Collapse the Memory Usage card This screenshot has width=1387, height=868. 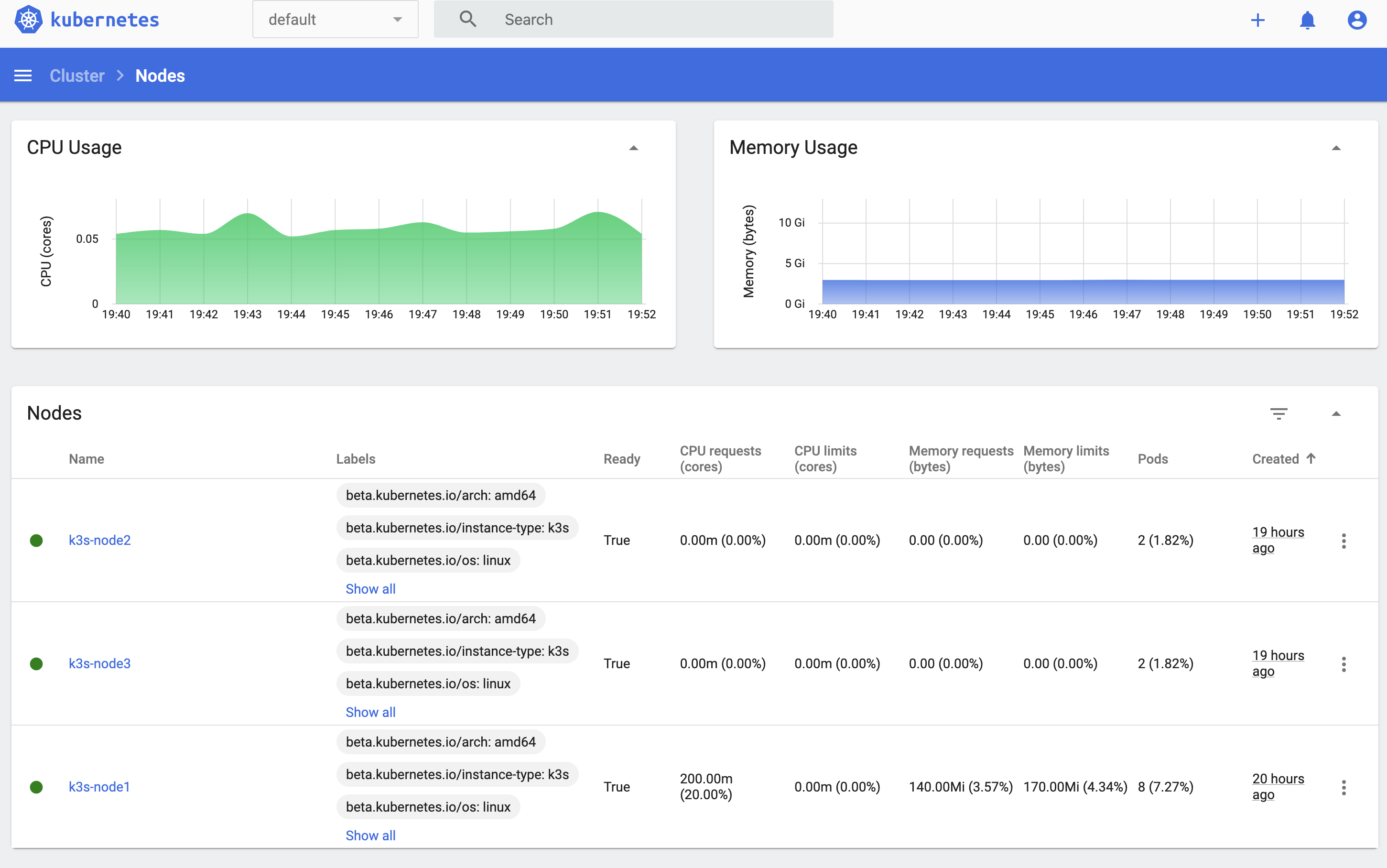click(1336, 148)
